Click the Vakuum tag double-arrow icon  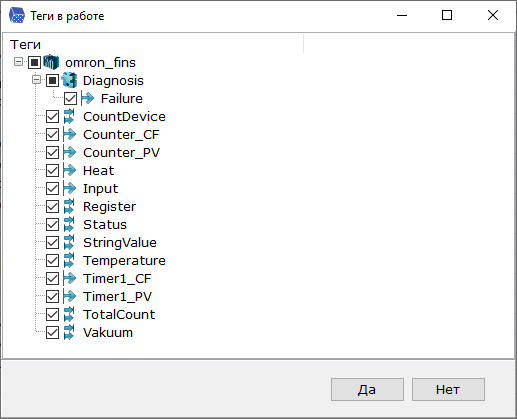[69, 332]
